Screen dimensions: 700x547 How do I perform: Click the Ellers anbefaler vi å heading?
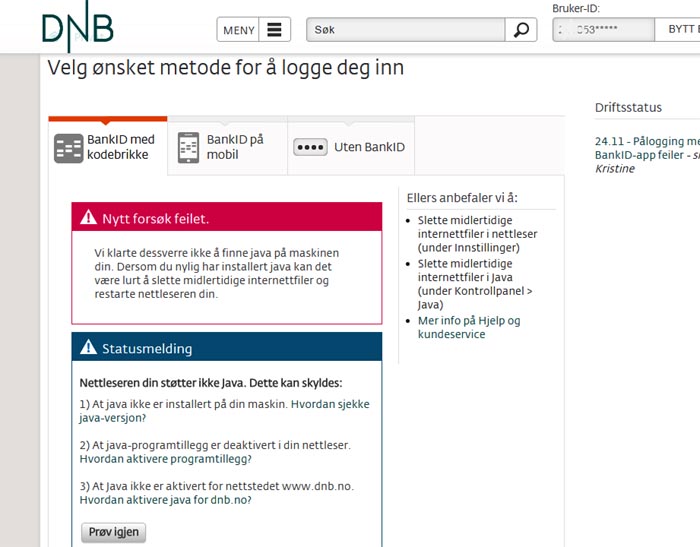click(462, 198)
